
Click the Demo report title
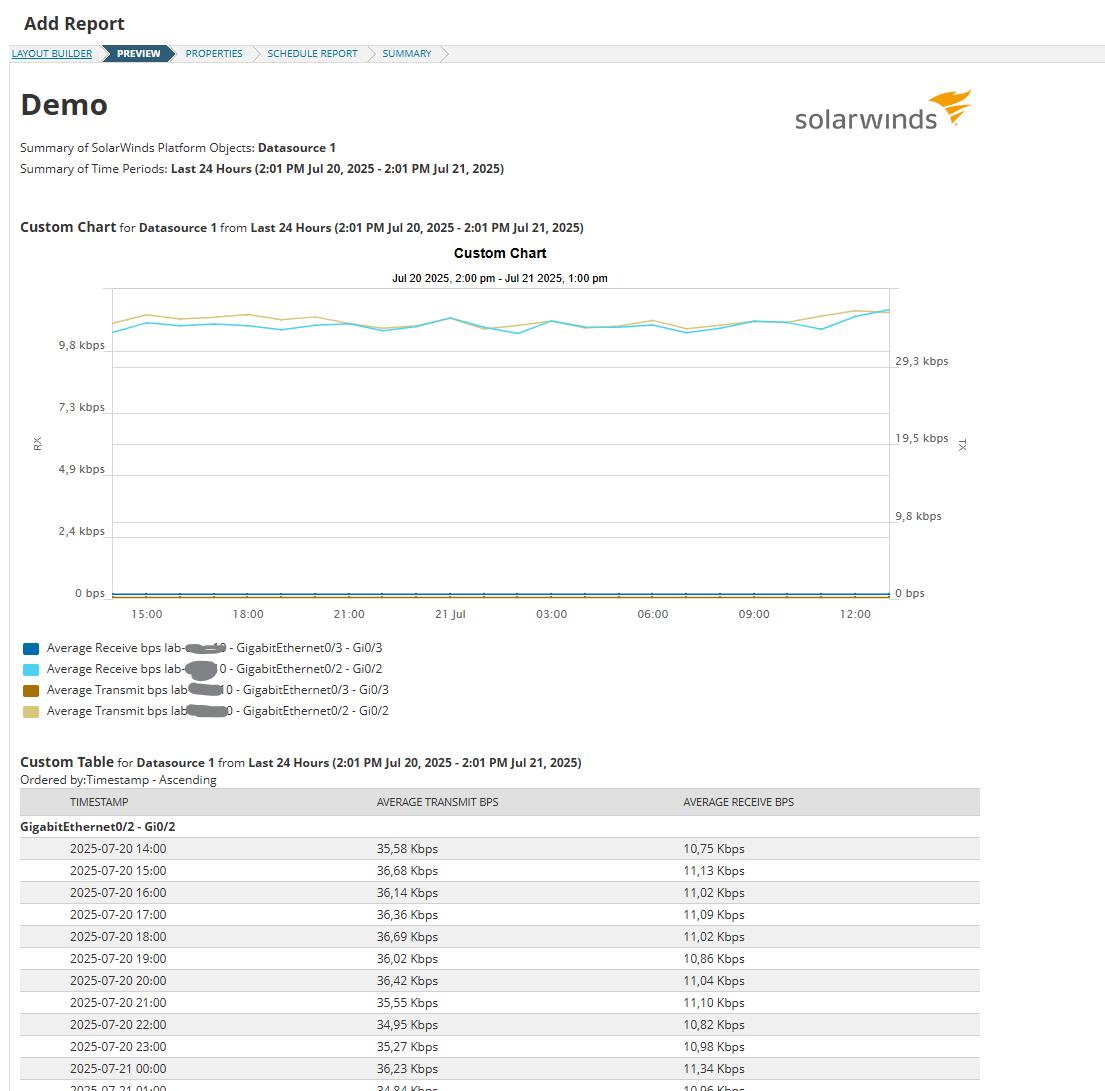(64, 105)
